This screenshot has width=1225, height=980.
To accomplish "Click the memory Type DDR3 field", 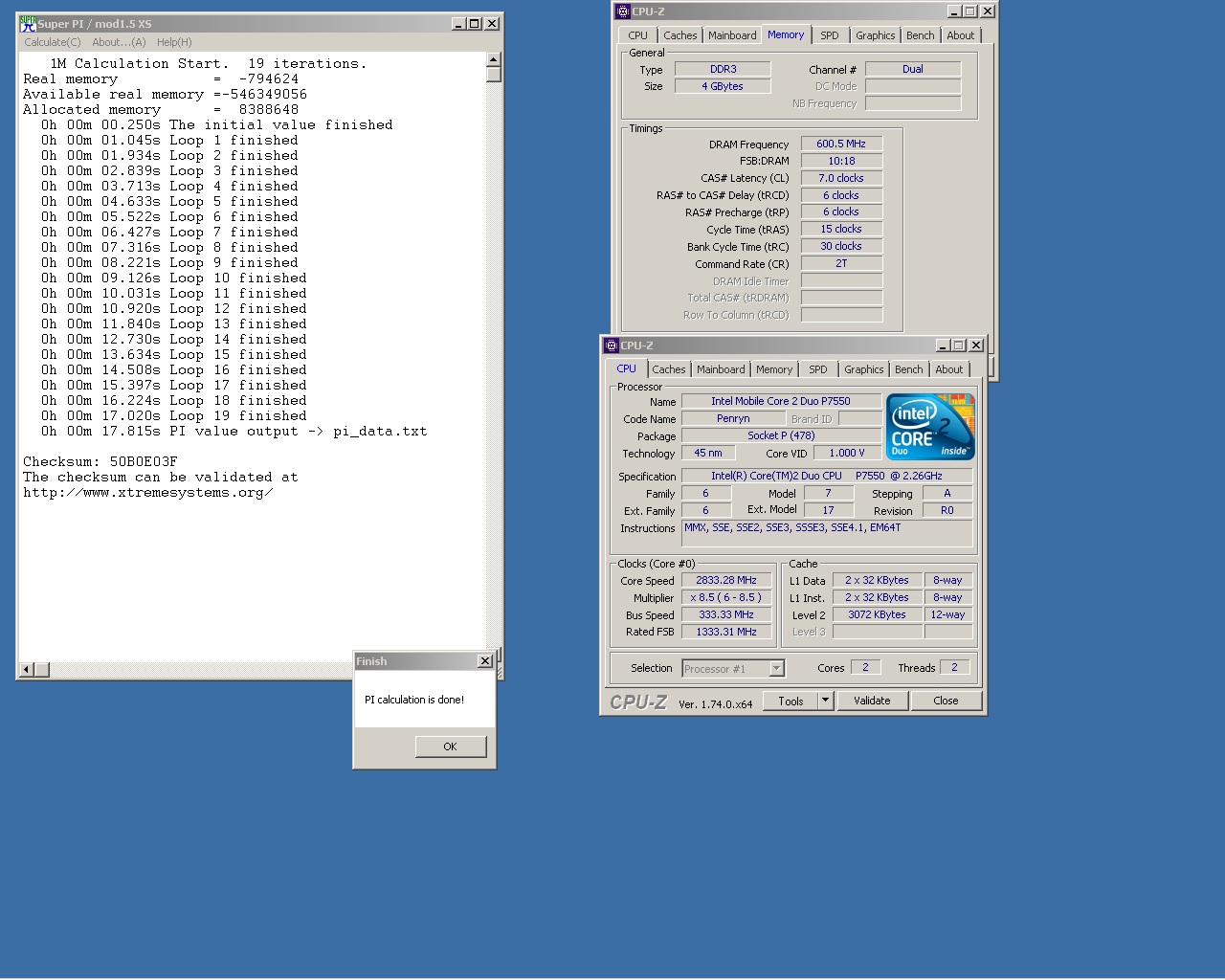I will click(723, 69).
